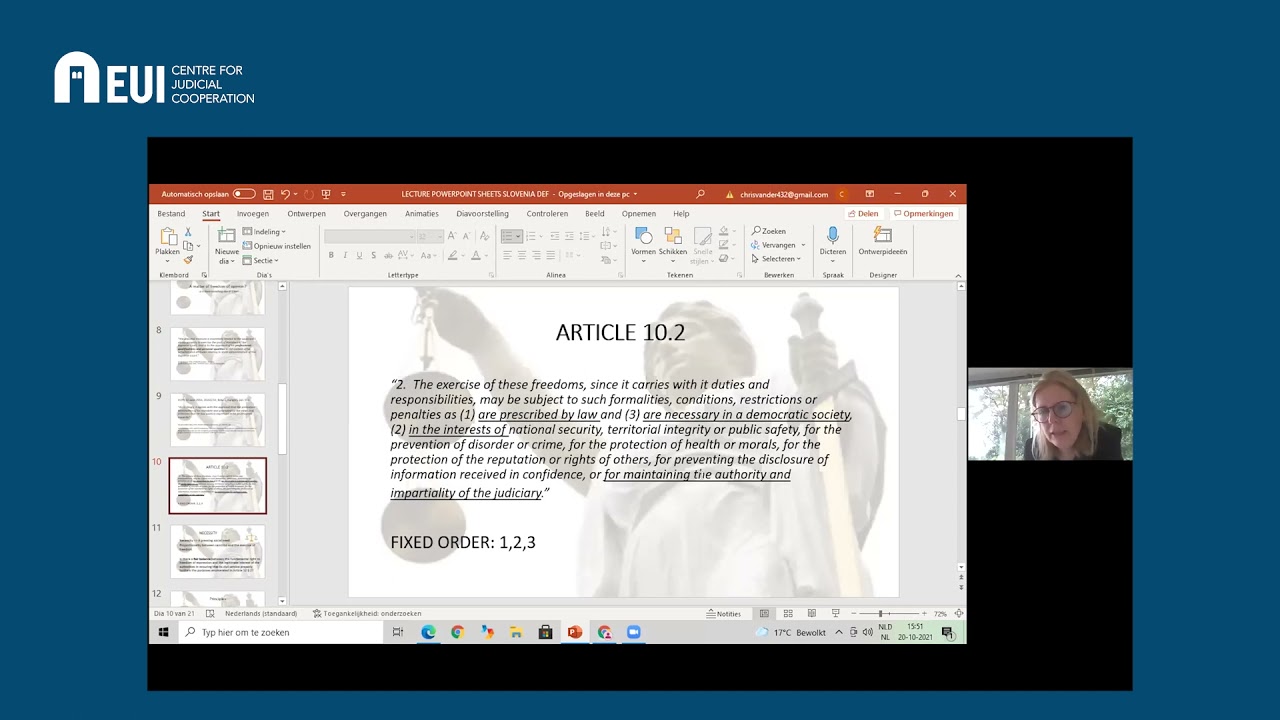Select slide 9 thumbnail
The height and width of the screenshot is (720, 1280).
(x=217, y=419)
